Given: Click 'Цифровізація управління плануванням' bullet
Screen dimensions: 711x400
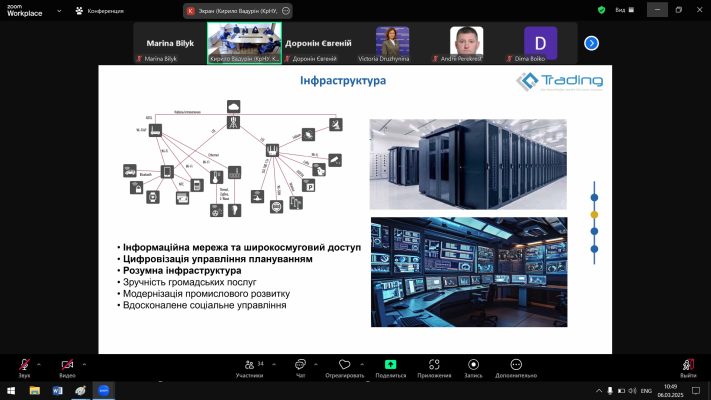Looking at the screenshot, I should coord(218,259).
